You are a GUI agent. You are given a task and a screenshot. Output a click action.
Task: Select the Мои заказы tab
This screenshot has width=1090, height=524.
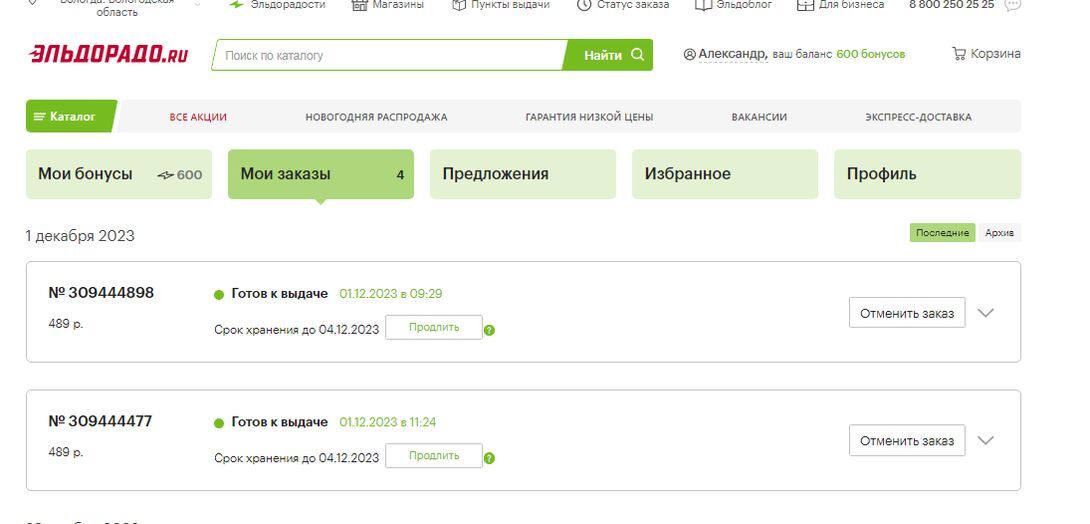320,174
